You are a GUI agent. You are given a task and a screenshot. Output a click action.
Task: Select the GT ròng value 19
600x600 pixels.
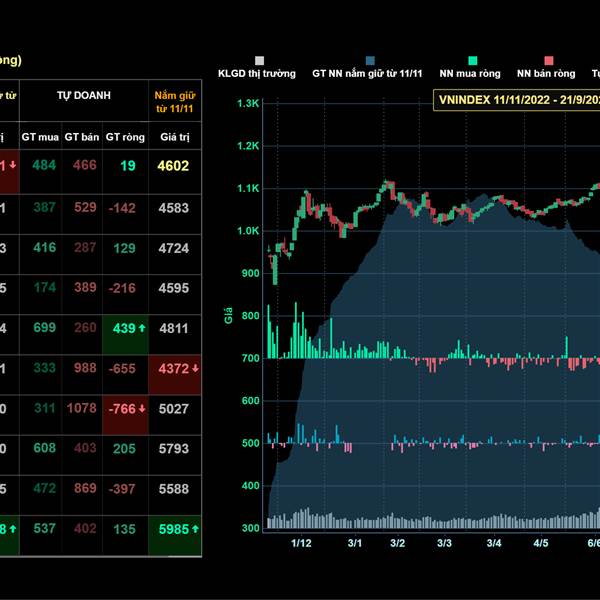128,166
